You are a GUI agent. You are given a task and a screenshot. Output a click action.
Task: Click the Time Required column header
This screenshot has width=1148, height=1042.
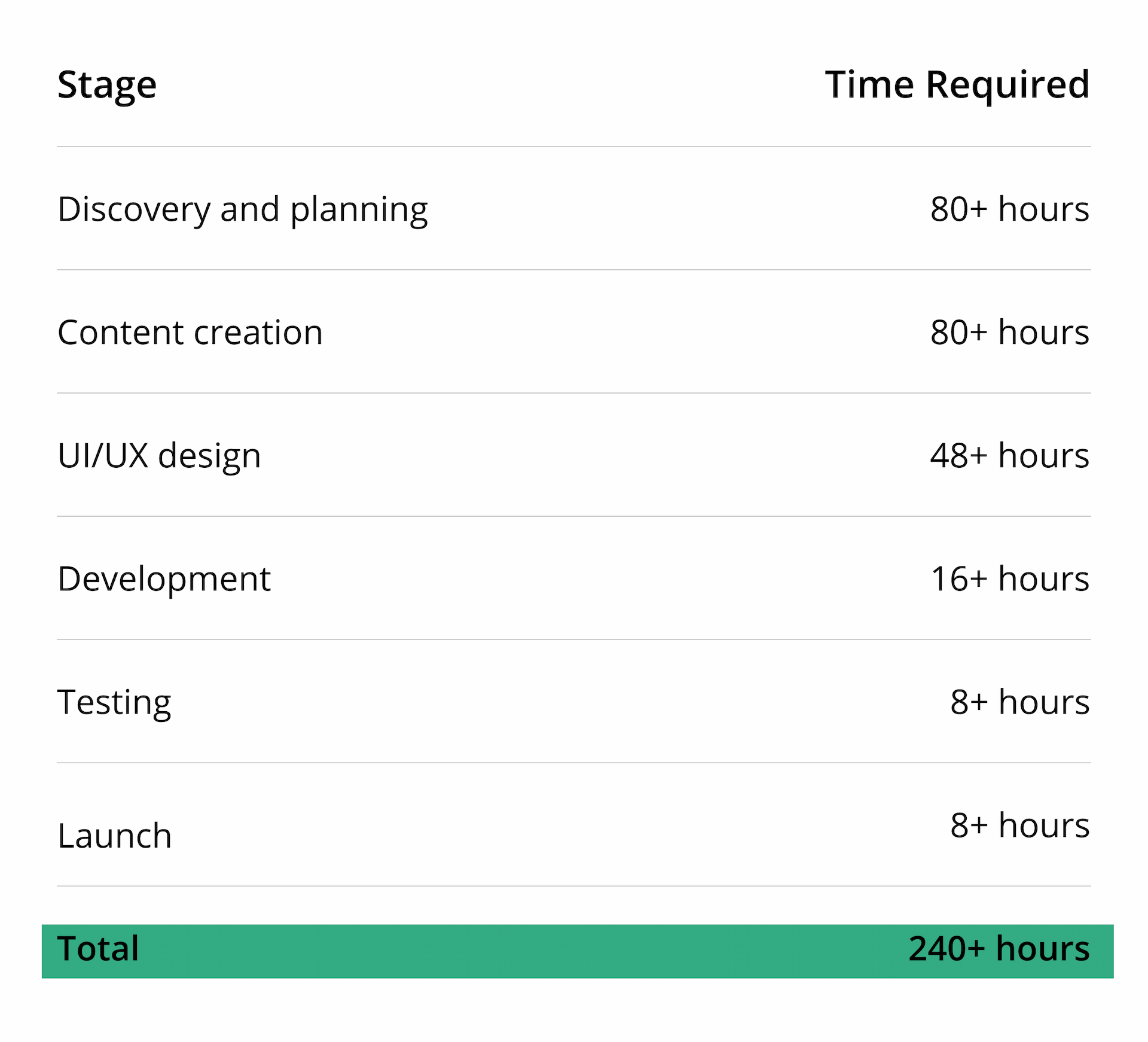[x=957, y=85]
